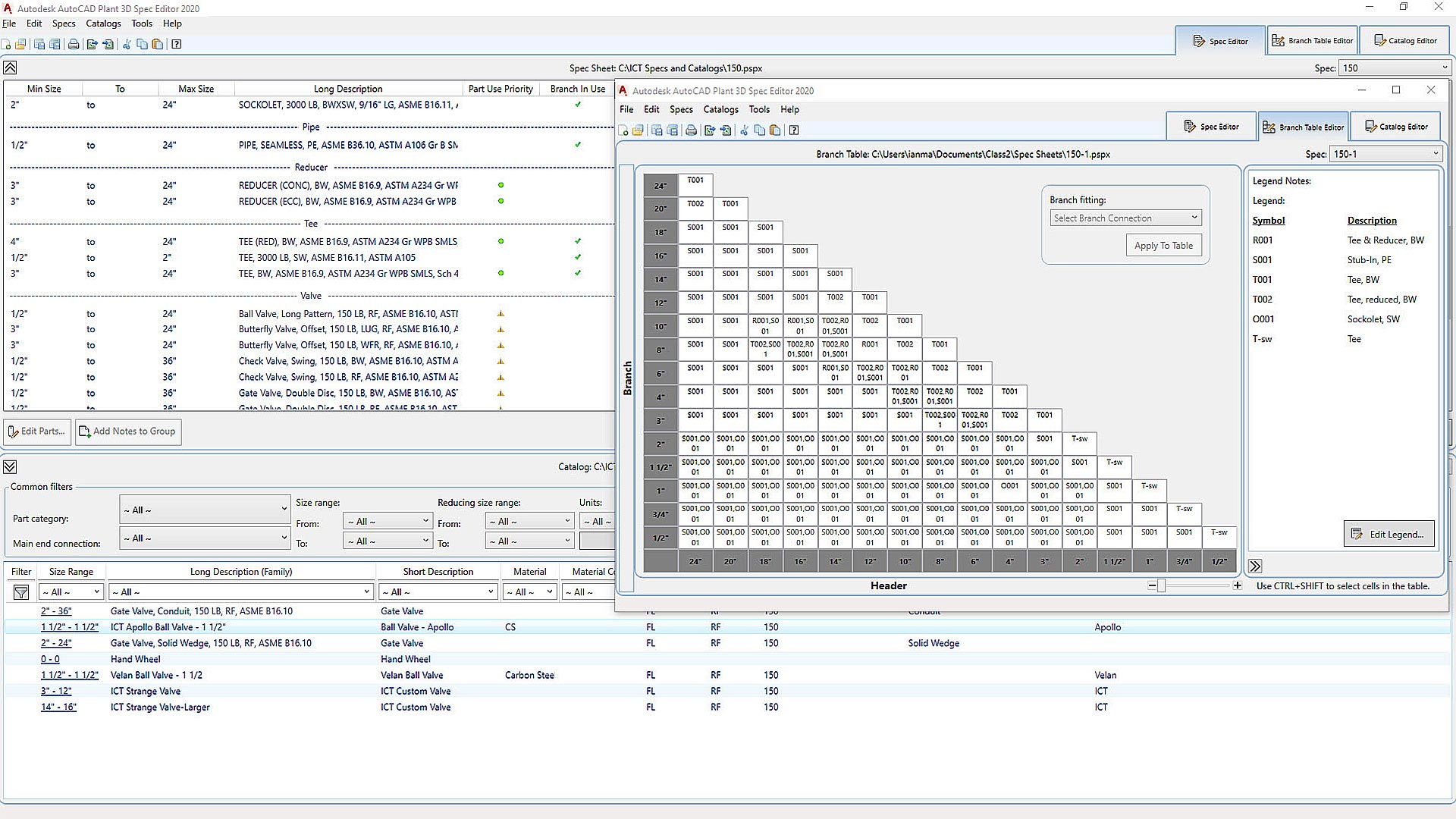Click Cut scissors icon in main window toolbar

point(127,44)
